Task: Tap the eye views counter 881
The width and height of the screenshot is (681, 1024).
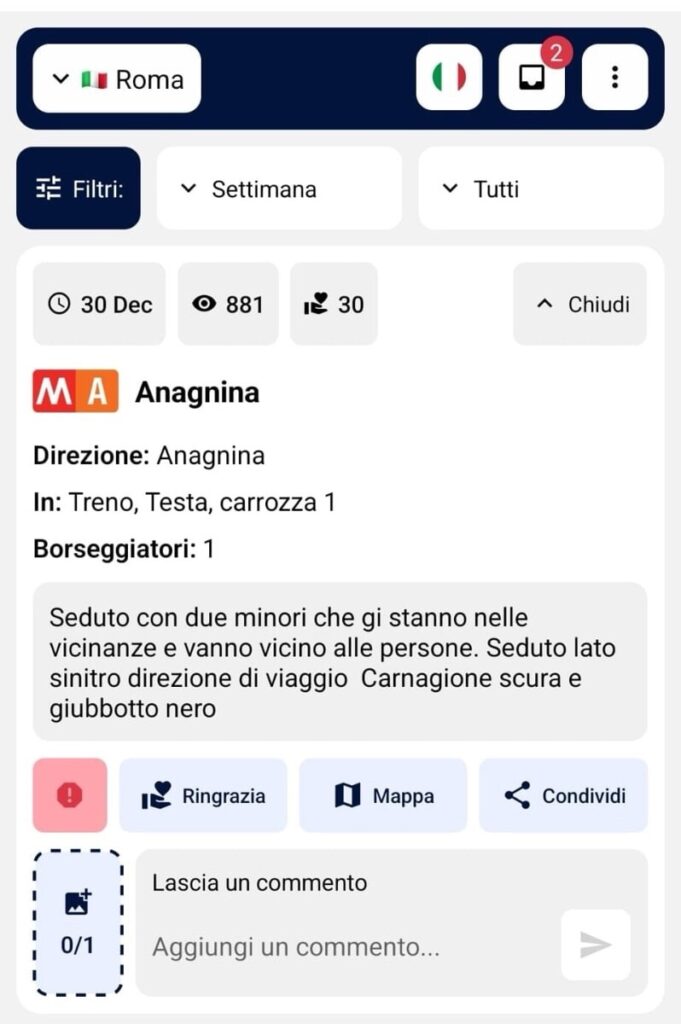Action: pos(228,304)
